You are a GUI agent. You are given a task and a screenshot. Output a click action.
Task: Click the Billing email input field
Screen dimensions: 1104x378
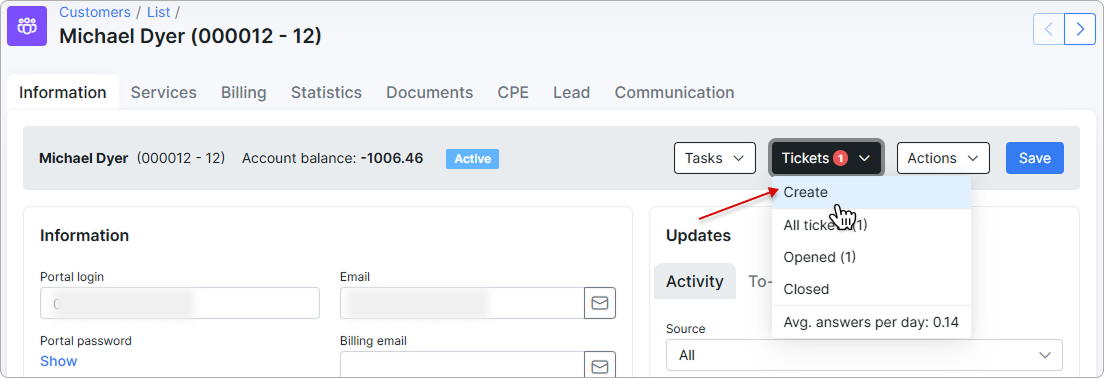pyautogui.click(x=462, y=365)
